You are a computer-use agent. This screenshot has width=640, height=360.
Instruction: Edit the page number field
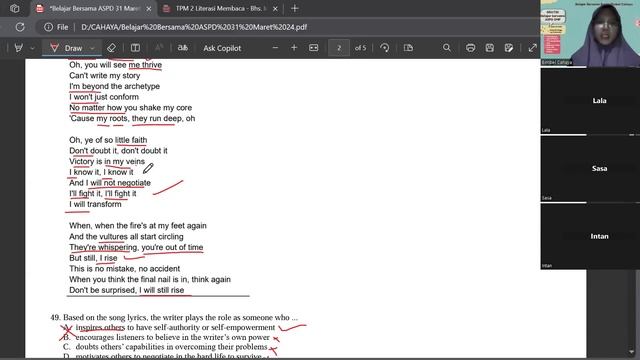pos(339,48)
